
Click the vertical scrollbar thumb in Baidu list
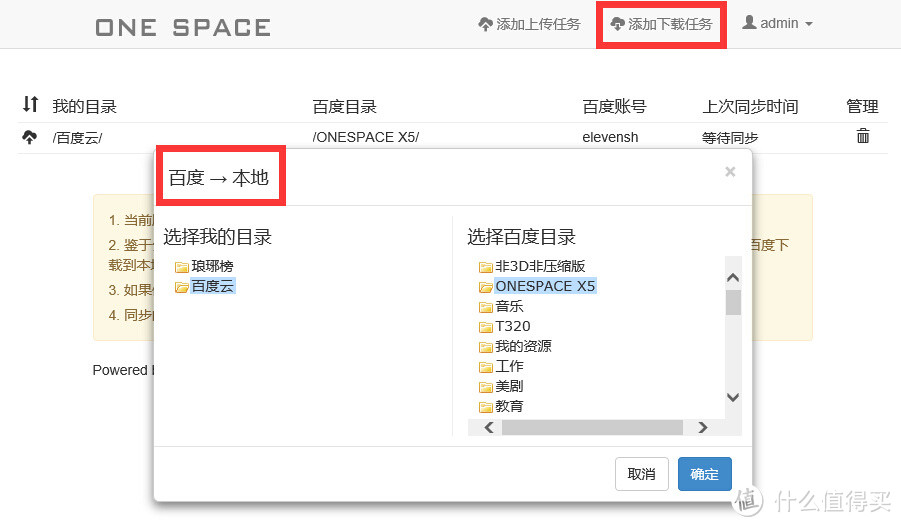pos(733,302)
